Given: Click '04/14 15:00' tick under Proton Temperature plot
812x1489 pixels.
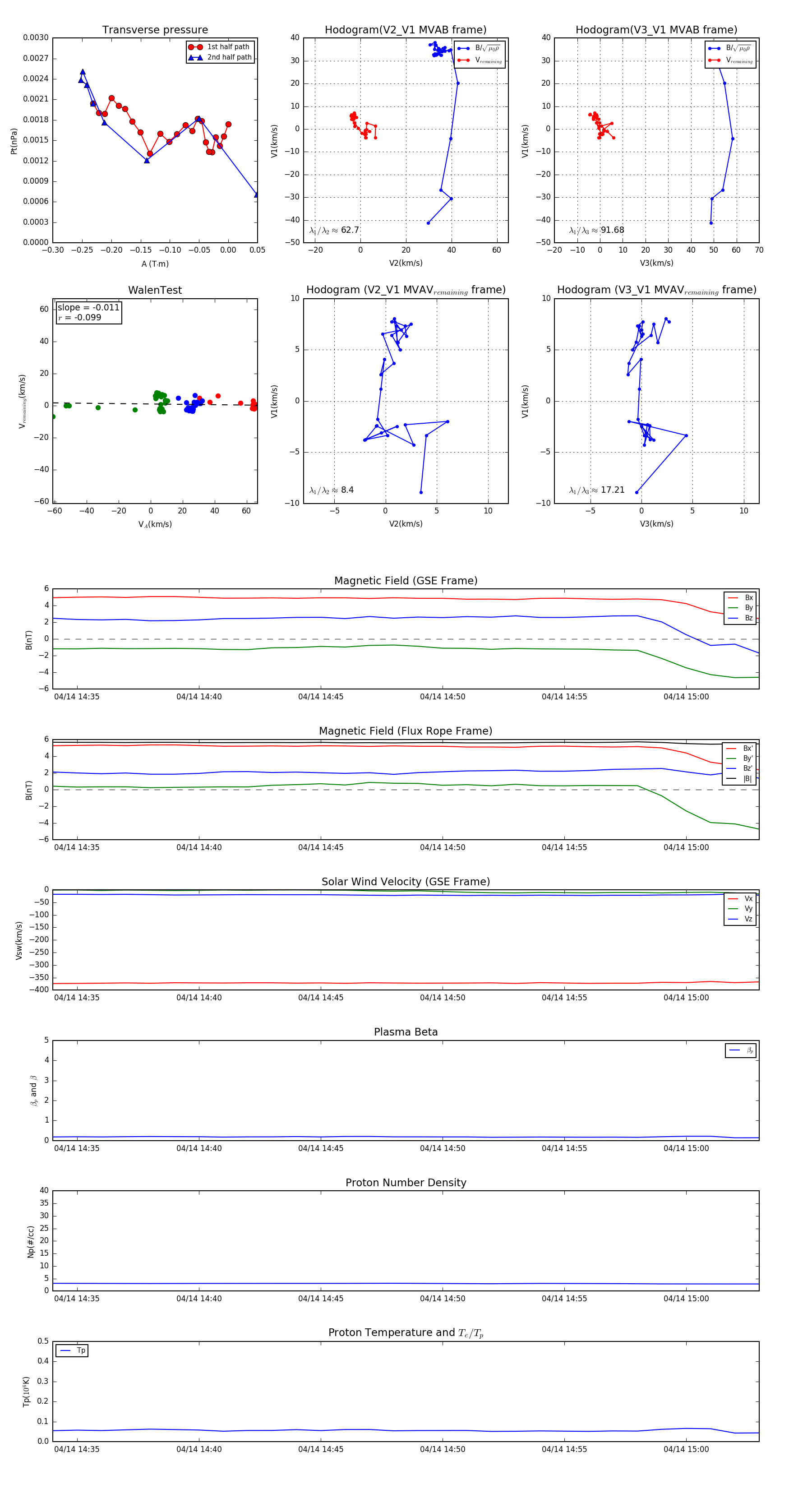Looking at the screenshot, I should click(x=686, y=1449).
